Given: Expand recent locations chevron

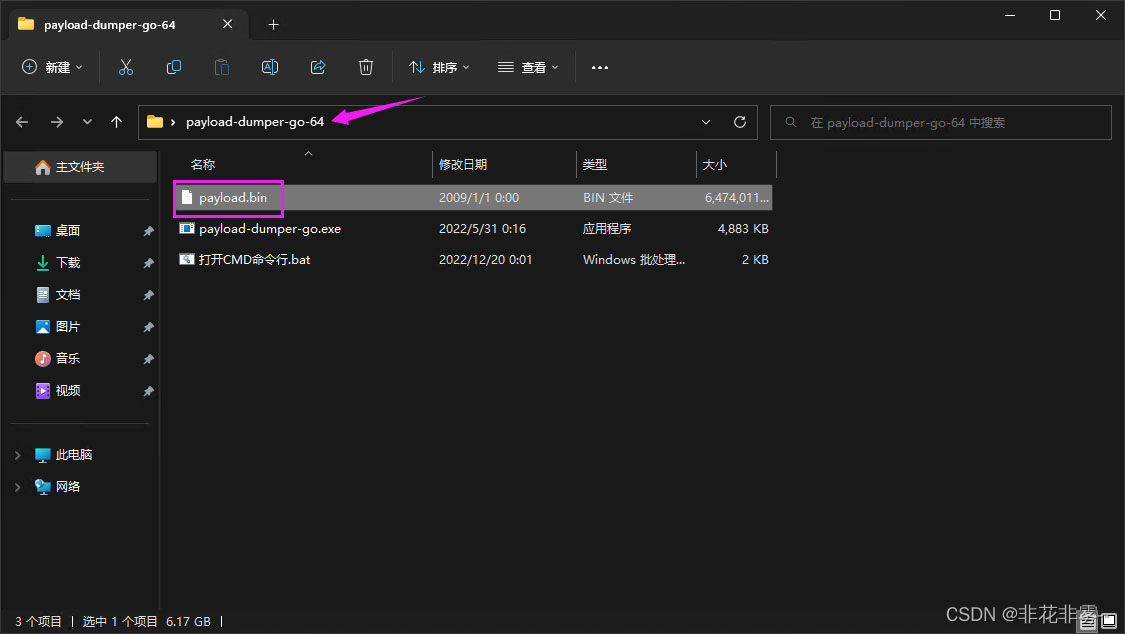Looking at the screenshot, I should coord(88,122).
